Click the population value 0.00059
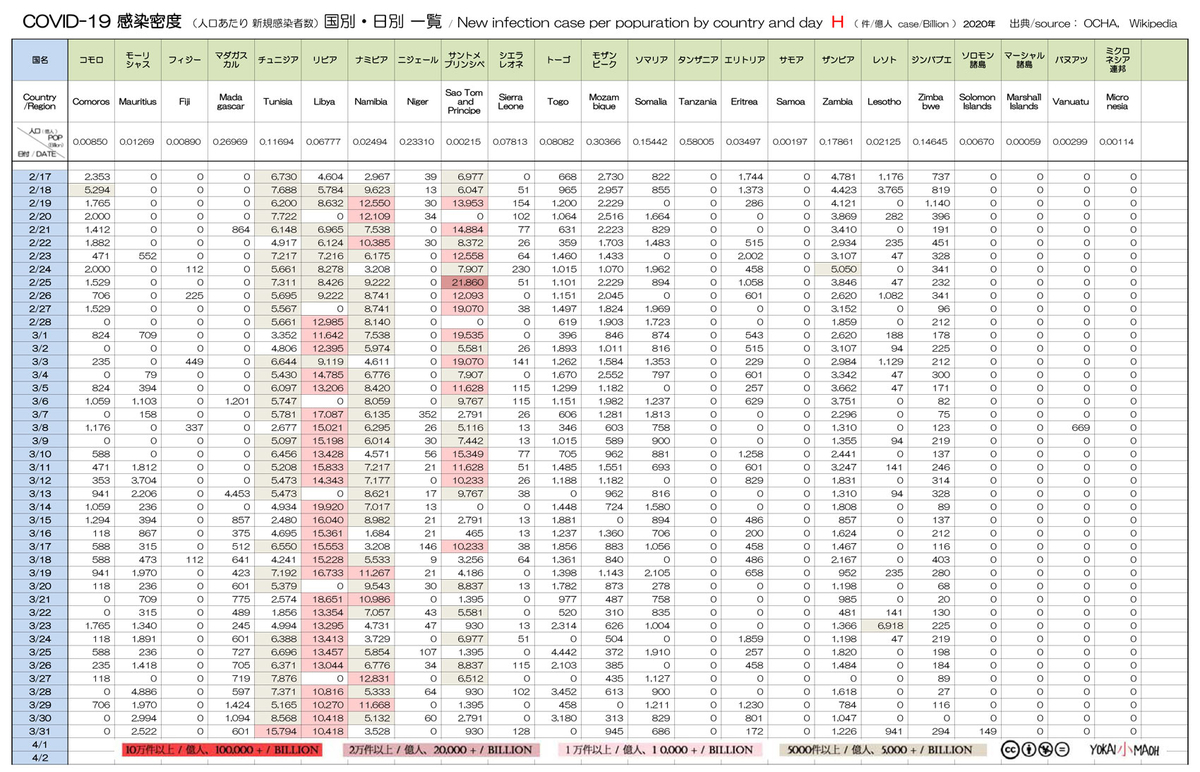 (1024, 143)
